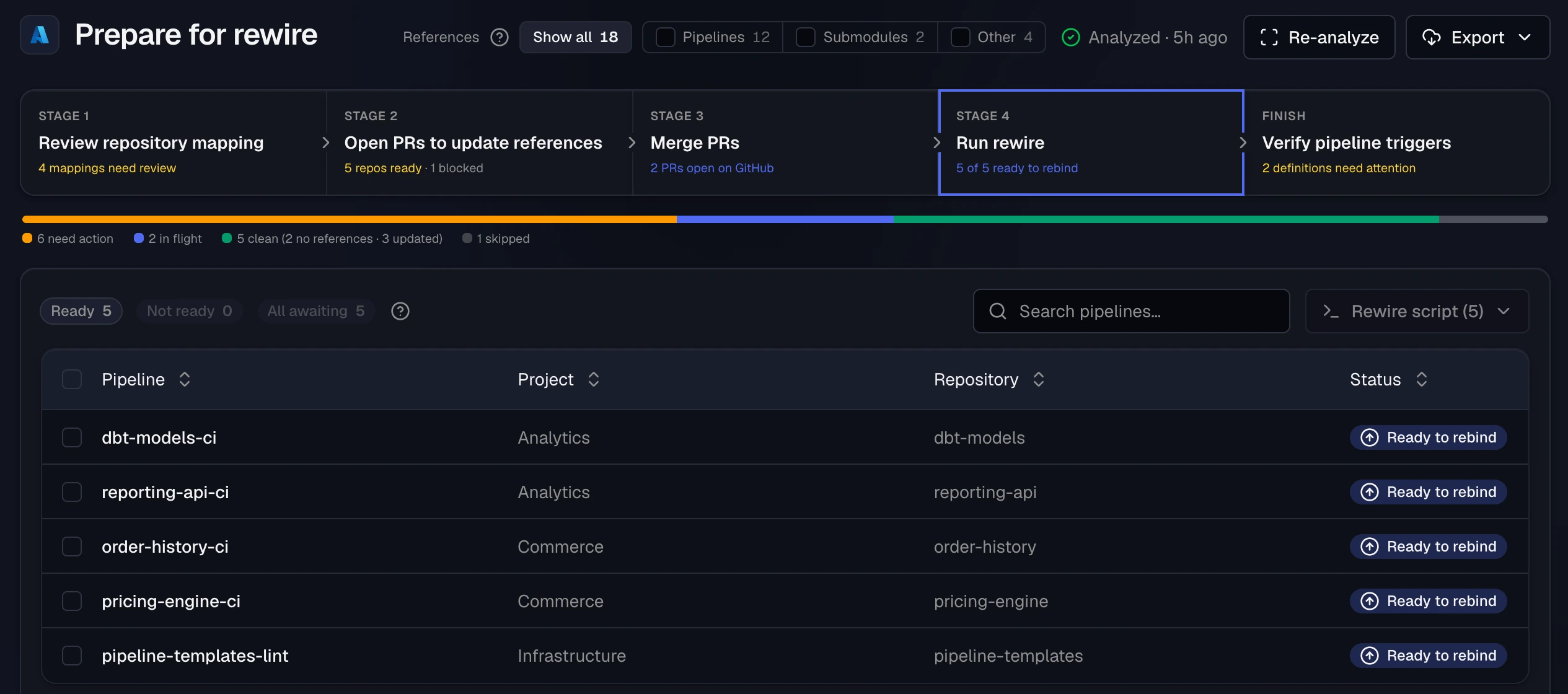Sort by Status column arrows

click(x=1422, y=379)
